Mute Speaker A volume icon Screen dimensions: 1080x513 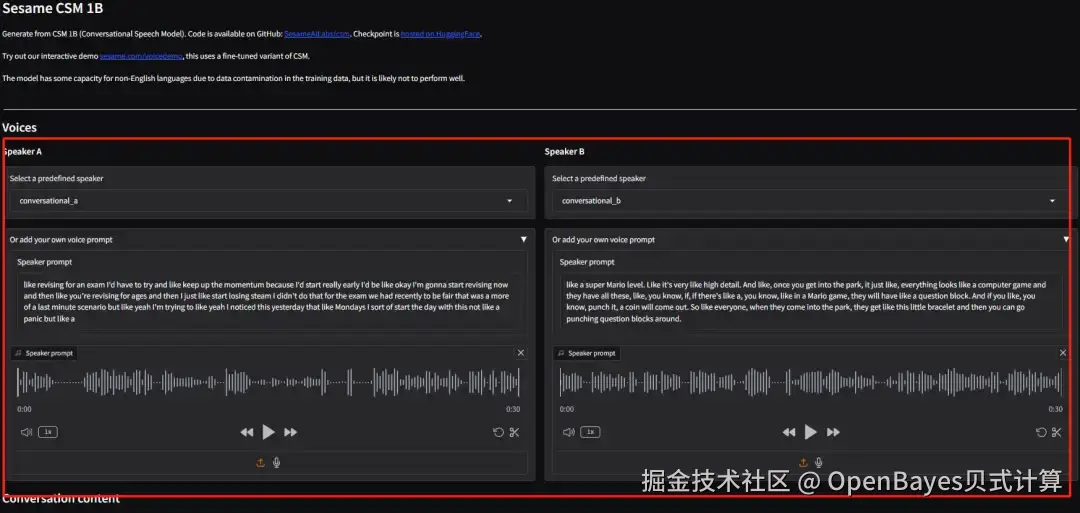26,432
